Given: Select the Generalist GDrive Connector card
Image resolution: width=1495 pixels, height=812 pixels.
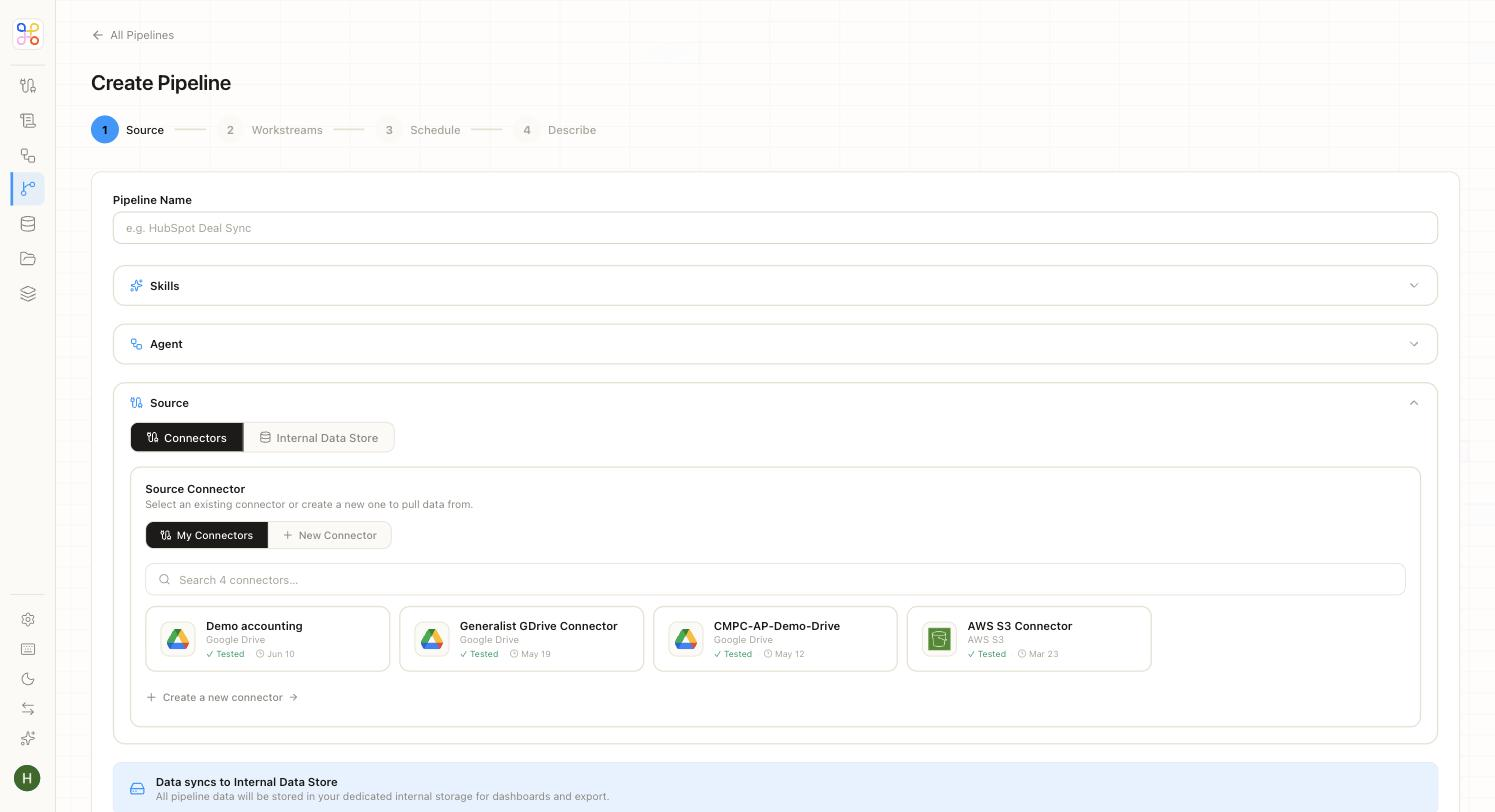Looking at the screenshot, I should click(x=522, y=639).
